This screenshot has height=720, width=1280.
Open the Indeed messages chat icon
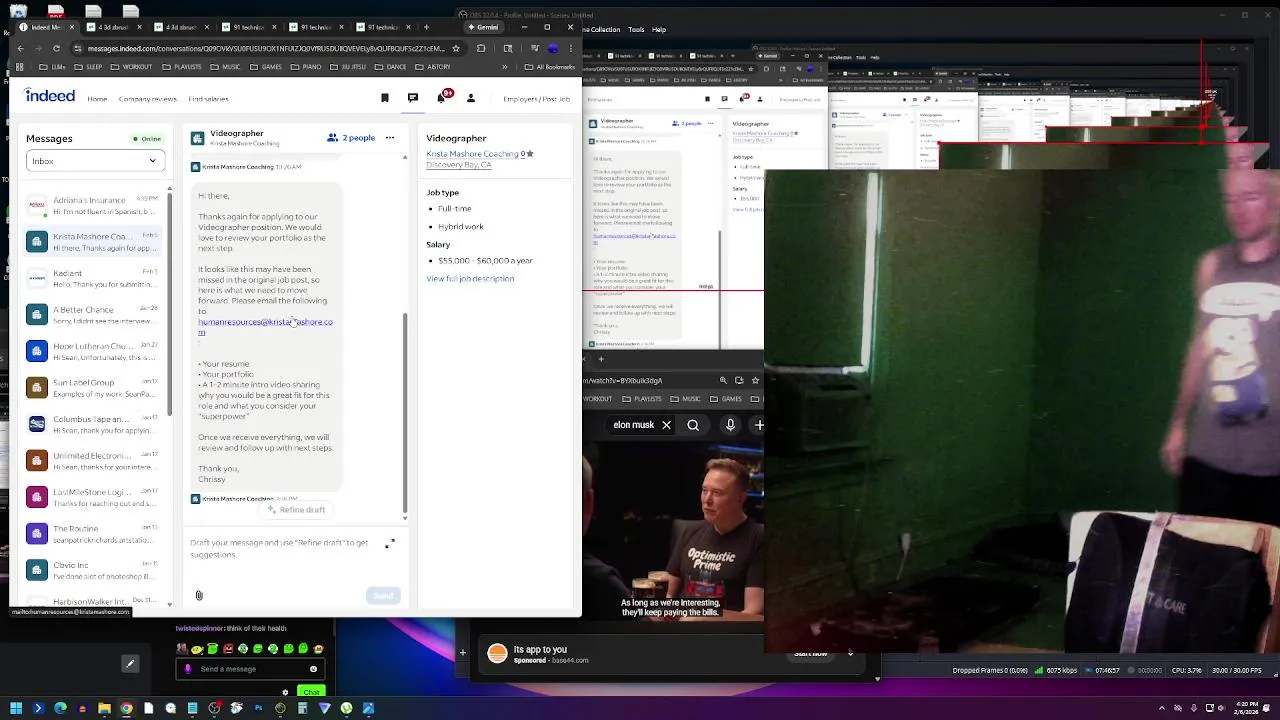point(413,98)
